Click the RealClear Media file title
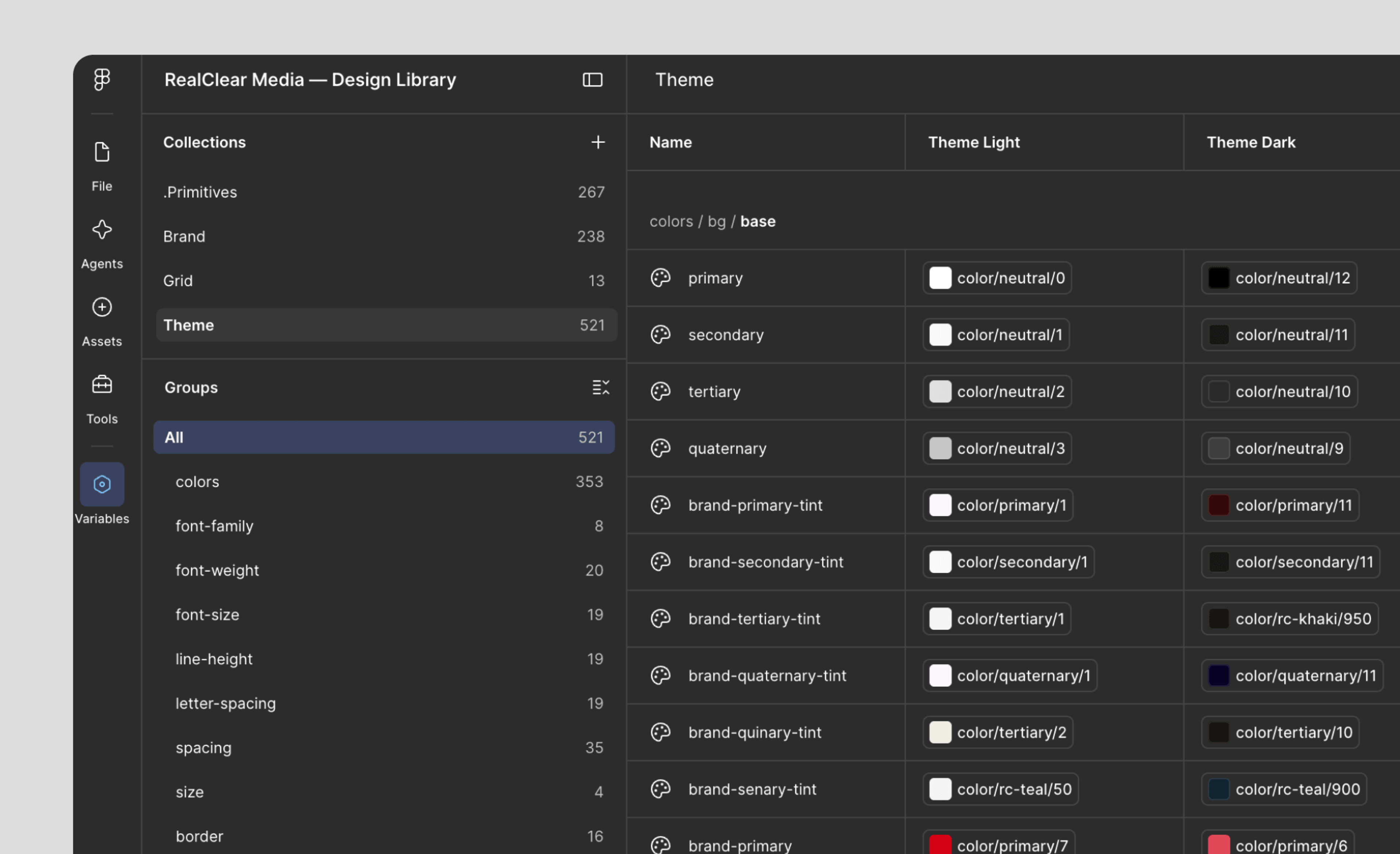 point(310,79)
